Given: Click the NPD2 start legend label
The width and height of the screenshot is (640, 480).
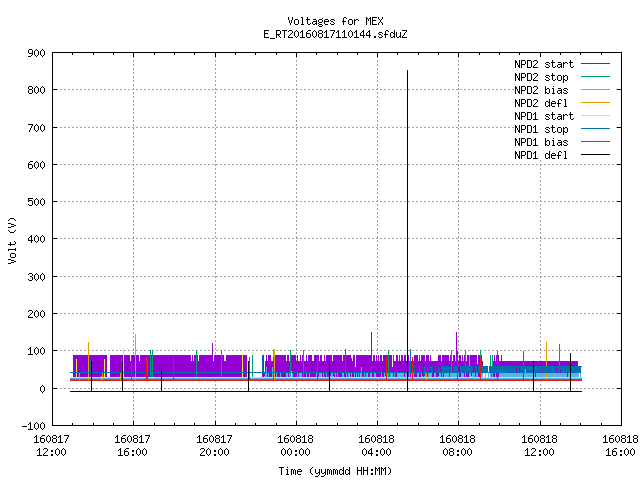Looking at the screenshot, I should pyautogui.click(x=544, y=64).
